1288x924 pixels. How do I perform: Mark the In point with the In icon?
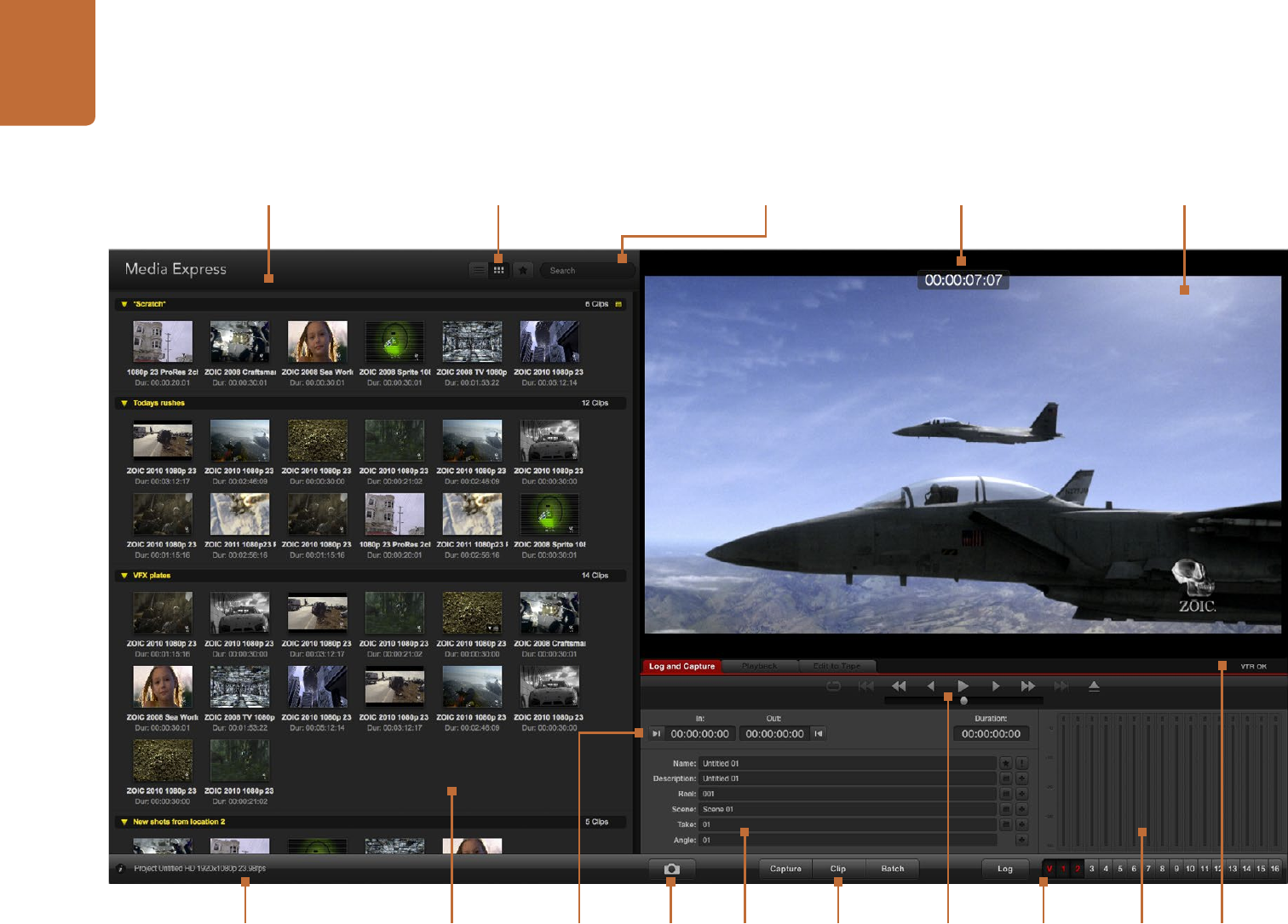657,733
